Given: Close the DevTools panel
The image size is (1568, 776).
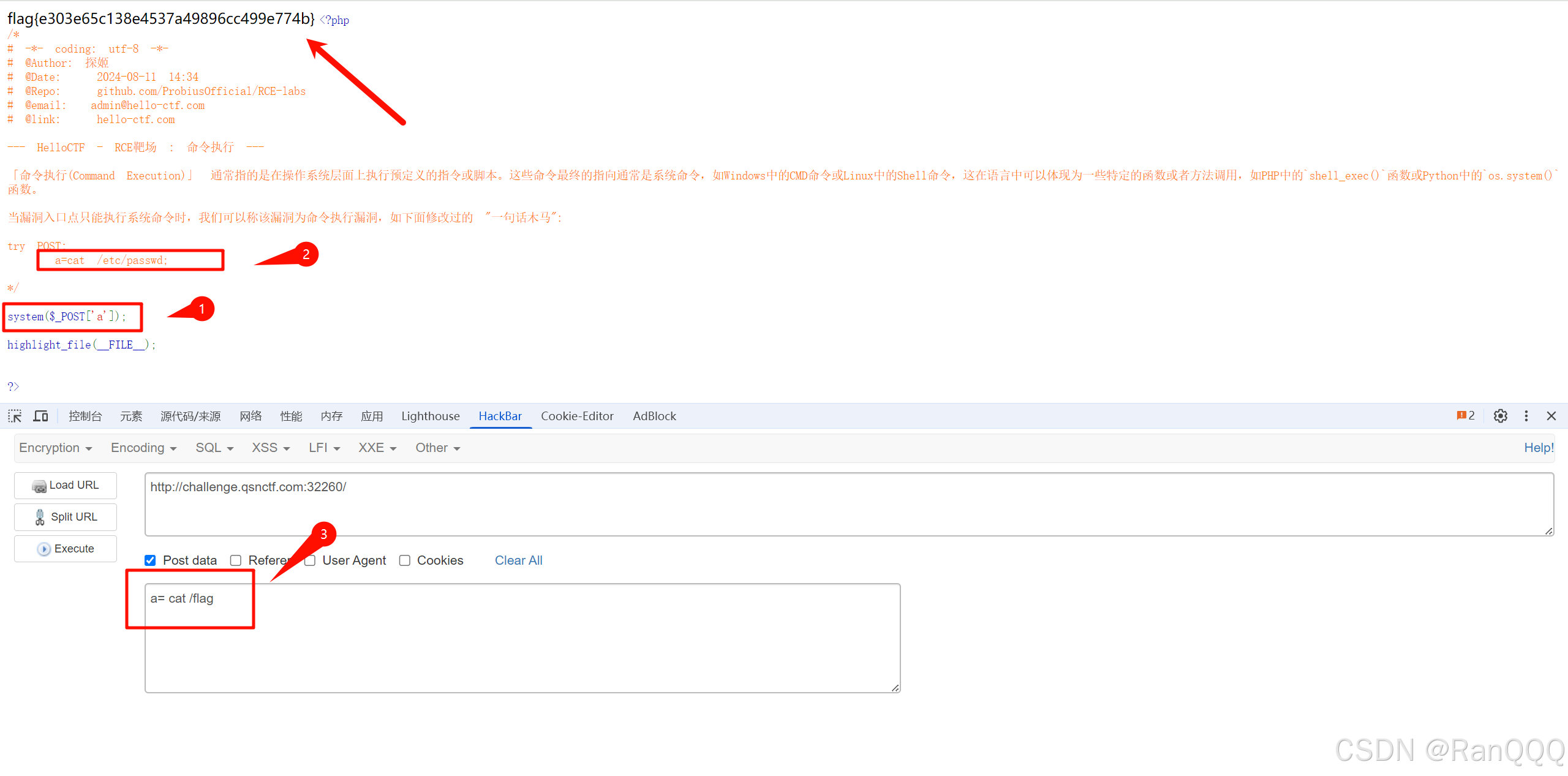Looking at the screenshot, I should [x=1551, y=416].
